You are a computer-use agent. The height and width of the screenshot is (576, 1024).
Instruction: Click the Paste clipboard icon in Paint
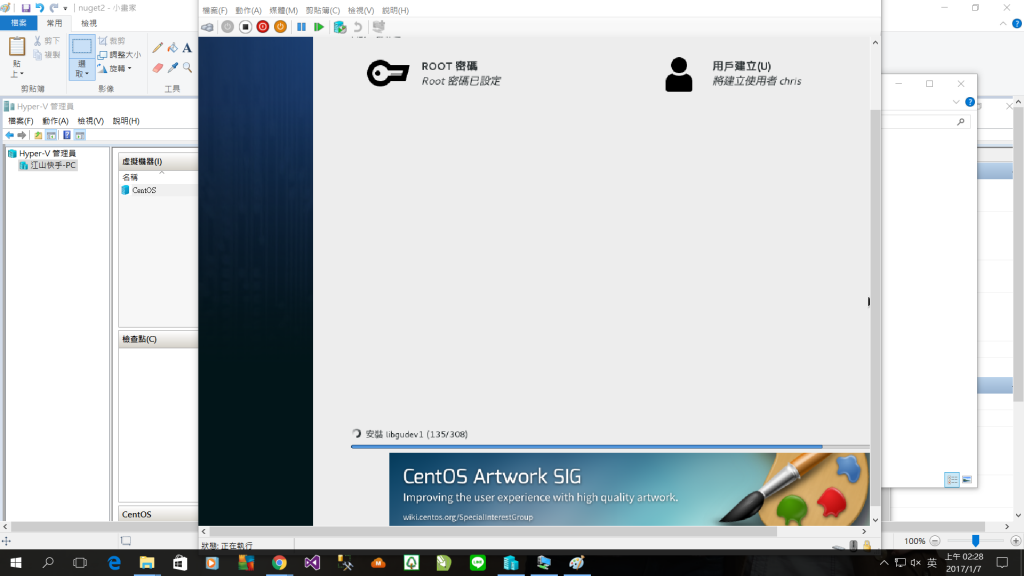(x=17, y=47)
